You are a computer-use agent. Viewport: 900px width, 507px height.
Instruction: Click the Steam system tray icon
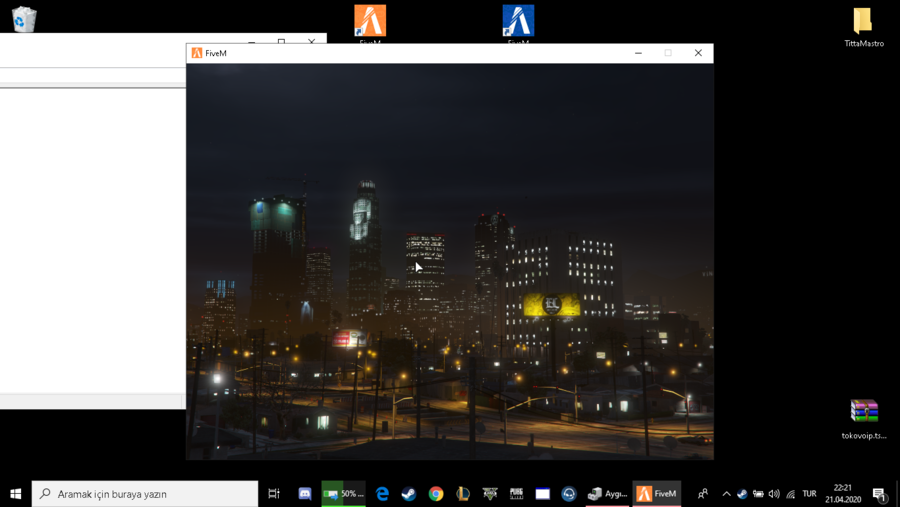(742, 494)
